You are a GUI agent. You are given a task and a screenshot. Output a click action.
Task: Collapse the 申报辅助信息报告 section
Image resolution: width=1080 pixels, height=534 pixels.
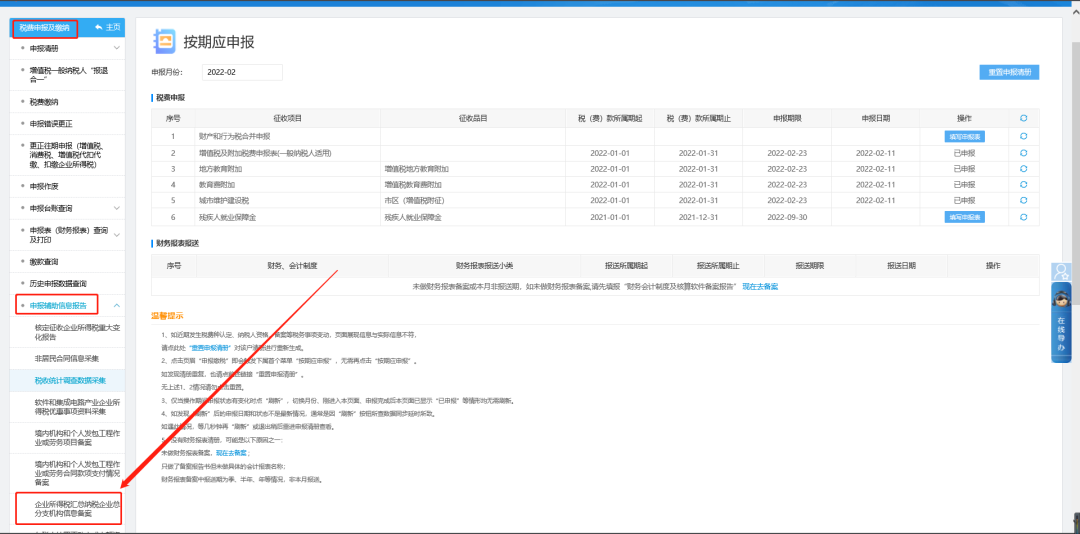click(116, 305)
